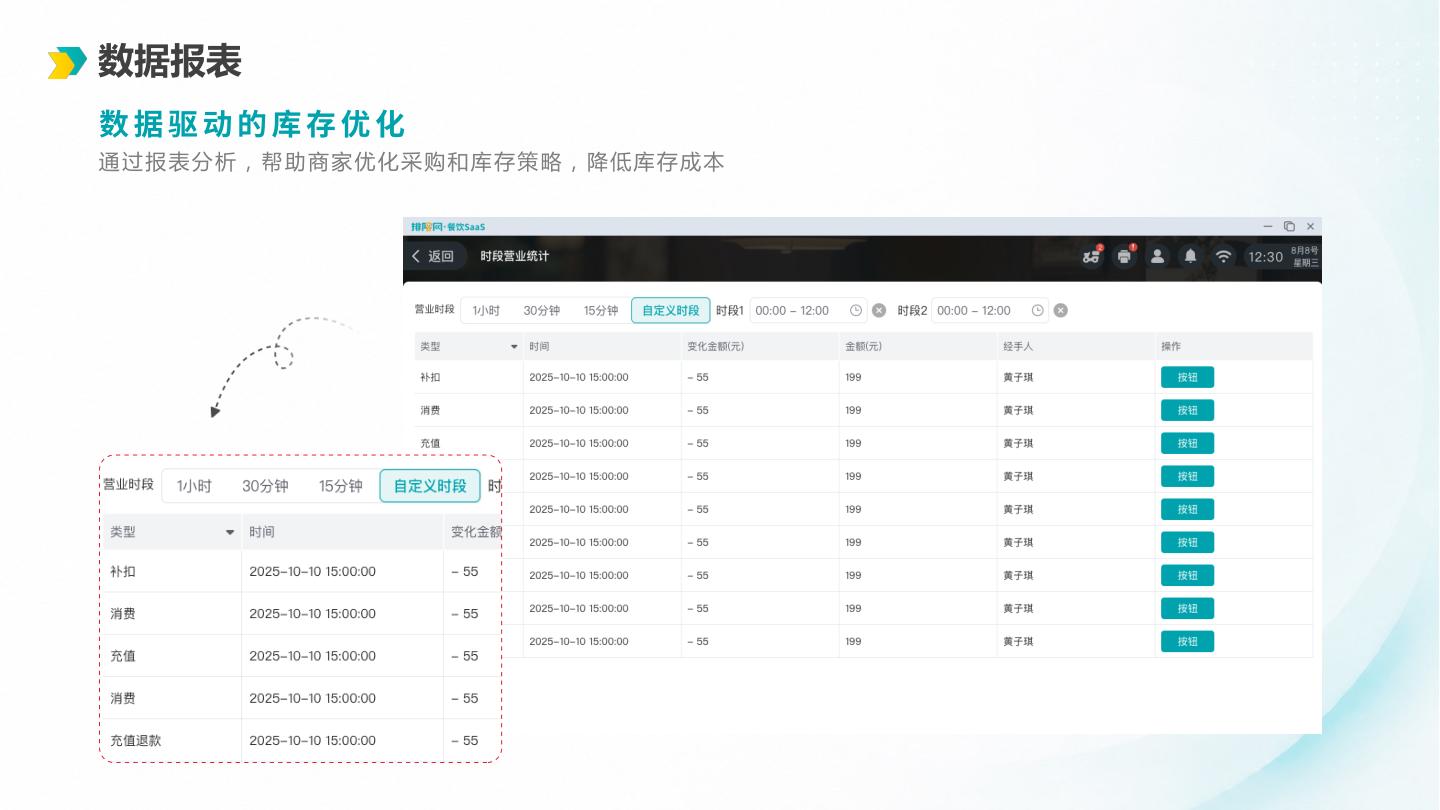Select 30分钟 in the main window

pyautogui.click(x=542, y=310)
